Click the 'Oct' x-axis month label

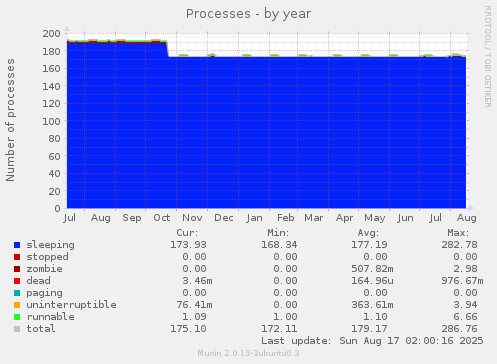[x=162, y=218]
